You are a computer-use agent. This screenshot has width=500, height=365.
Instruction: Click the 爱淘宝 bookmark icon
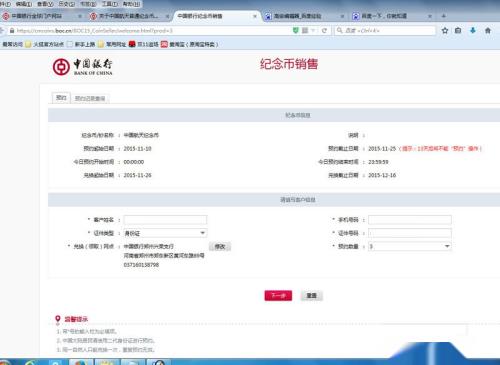164,44
